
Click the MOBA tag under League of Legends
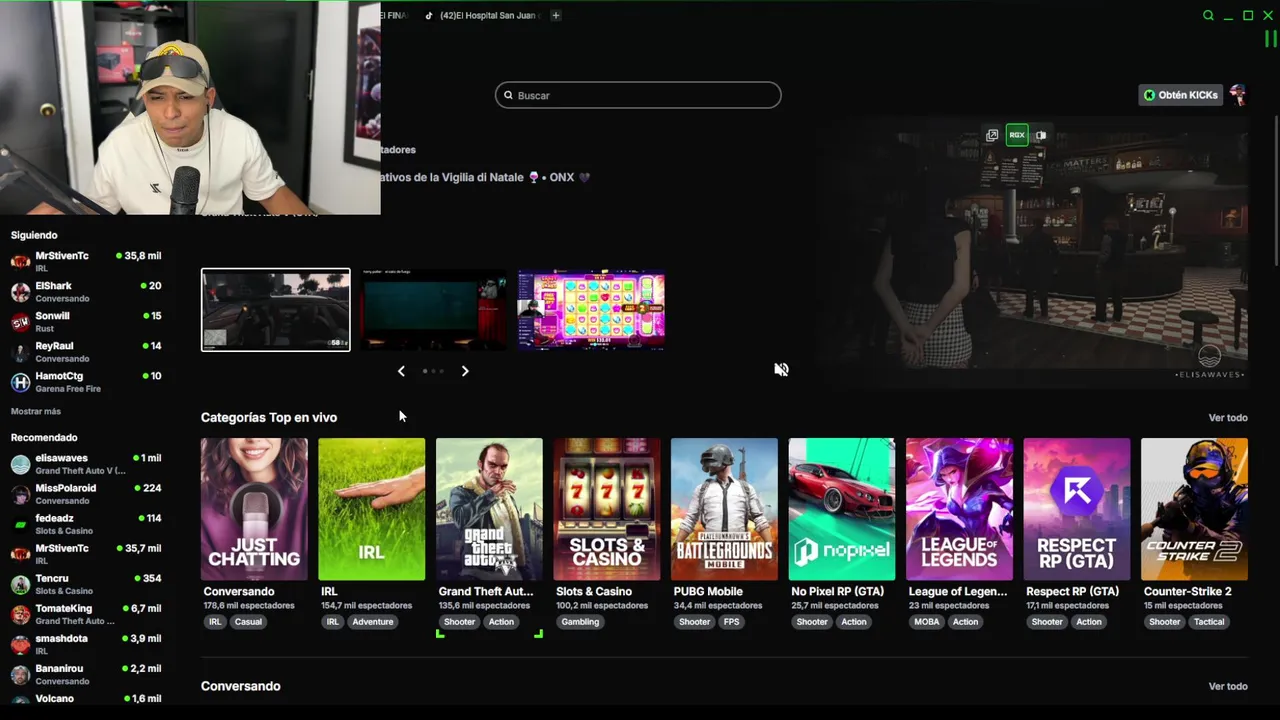click(x=926, y=622)
